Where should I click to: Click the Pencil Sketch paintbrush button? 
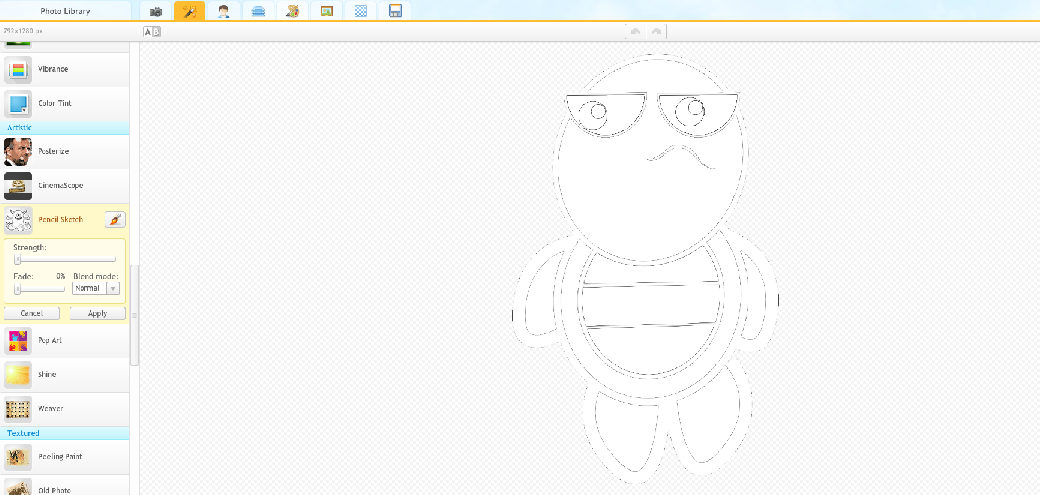(115, 219)
